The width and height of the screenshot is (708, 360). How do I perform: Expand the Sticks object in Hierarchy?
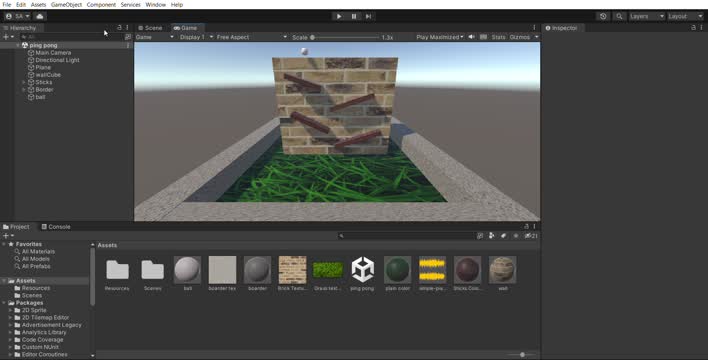24,82
